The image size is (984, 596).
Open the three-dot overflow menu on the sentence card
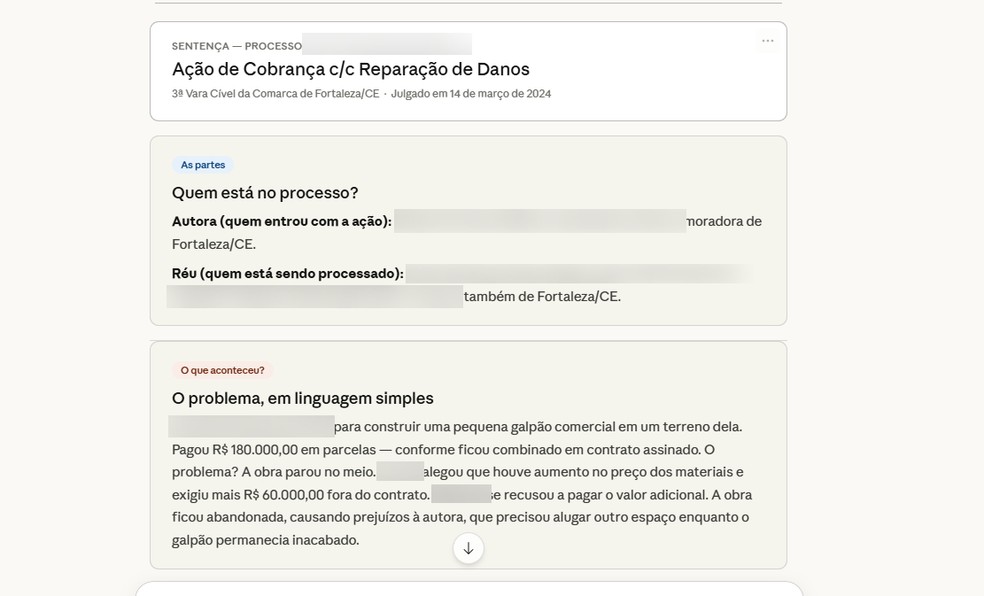767,41
